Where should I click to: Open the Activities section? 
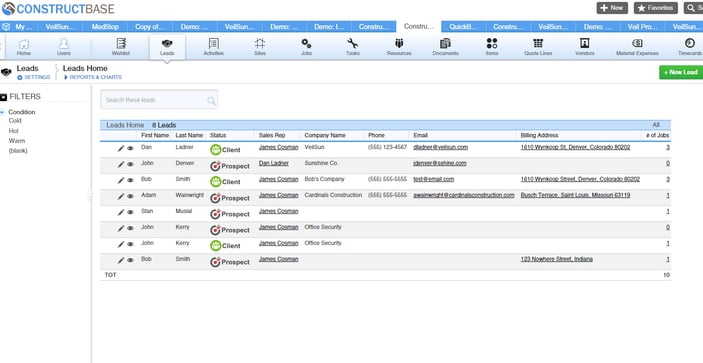pos(213,47)
